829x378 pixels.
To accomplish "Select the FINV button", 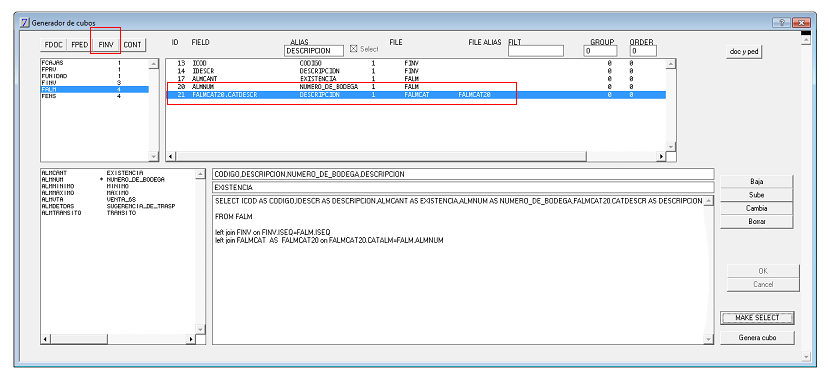I will (x=106, y=45).
